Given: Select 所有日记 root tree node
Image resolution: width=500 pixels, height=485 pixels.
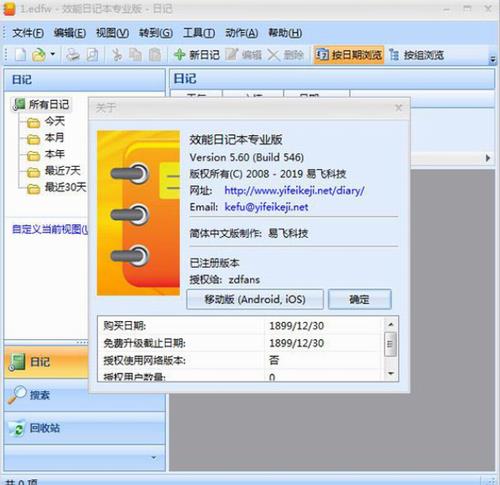Looking at the screenshot, I should tap(49, 104).
